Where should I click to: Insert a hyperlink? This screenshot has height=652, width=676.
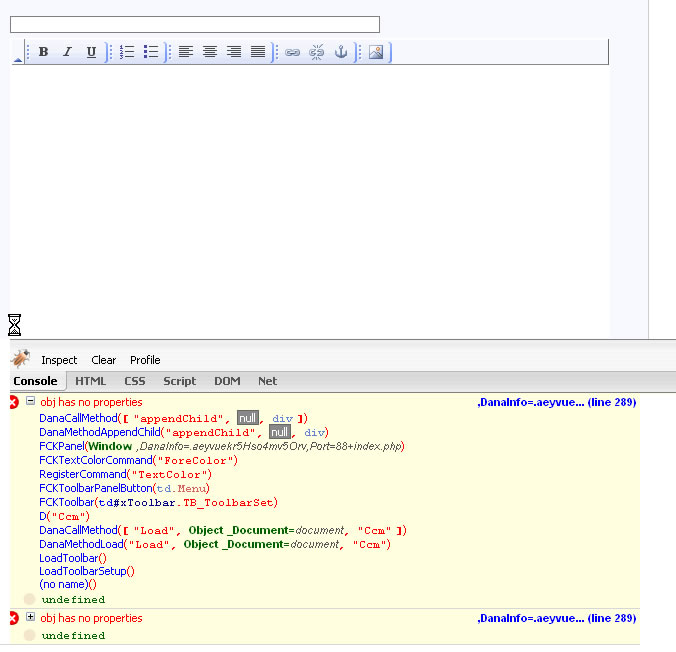[x=292, y=53]
